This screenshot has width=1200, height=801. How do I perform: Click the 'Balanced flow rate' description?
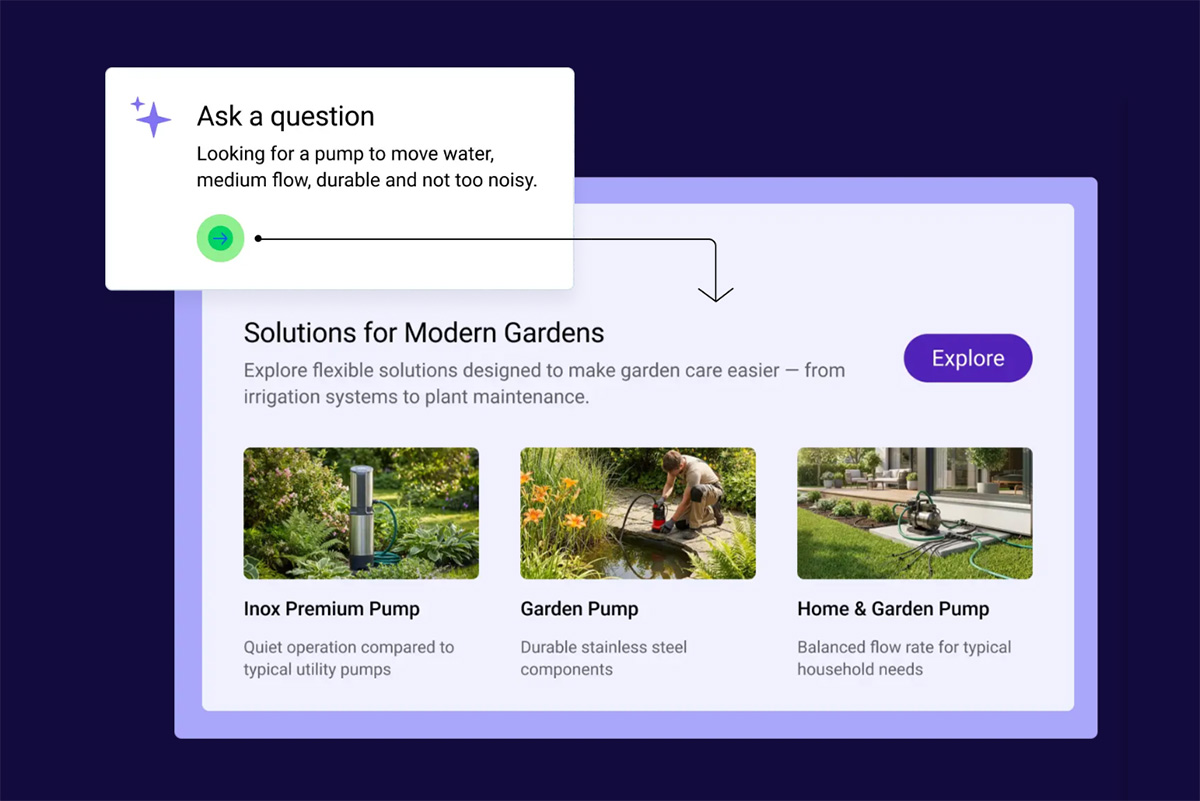[904, 658]
